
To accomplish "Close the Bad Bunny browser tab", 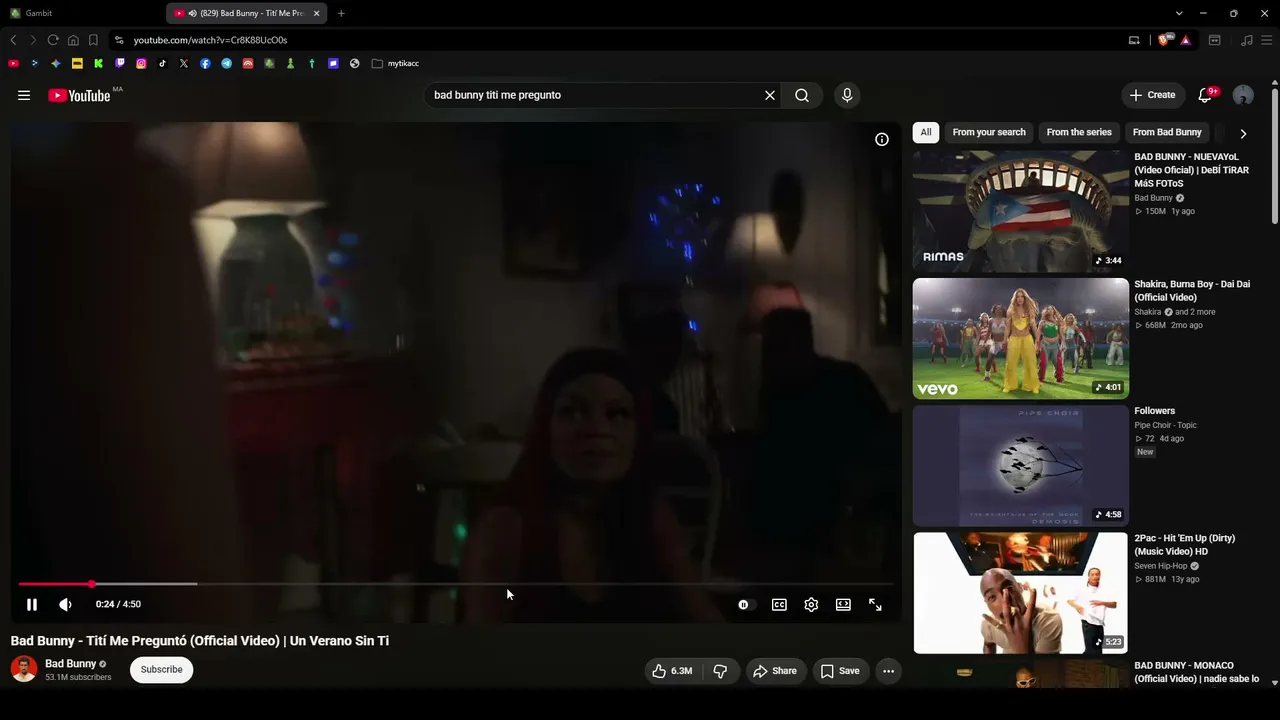I will point(317,13).
